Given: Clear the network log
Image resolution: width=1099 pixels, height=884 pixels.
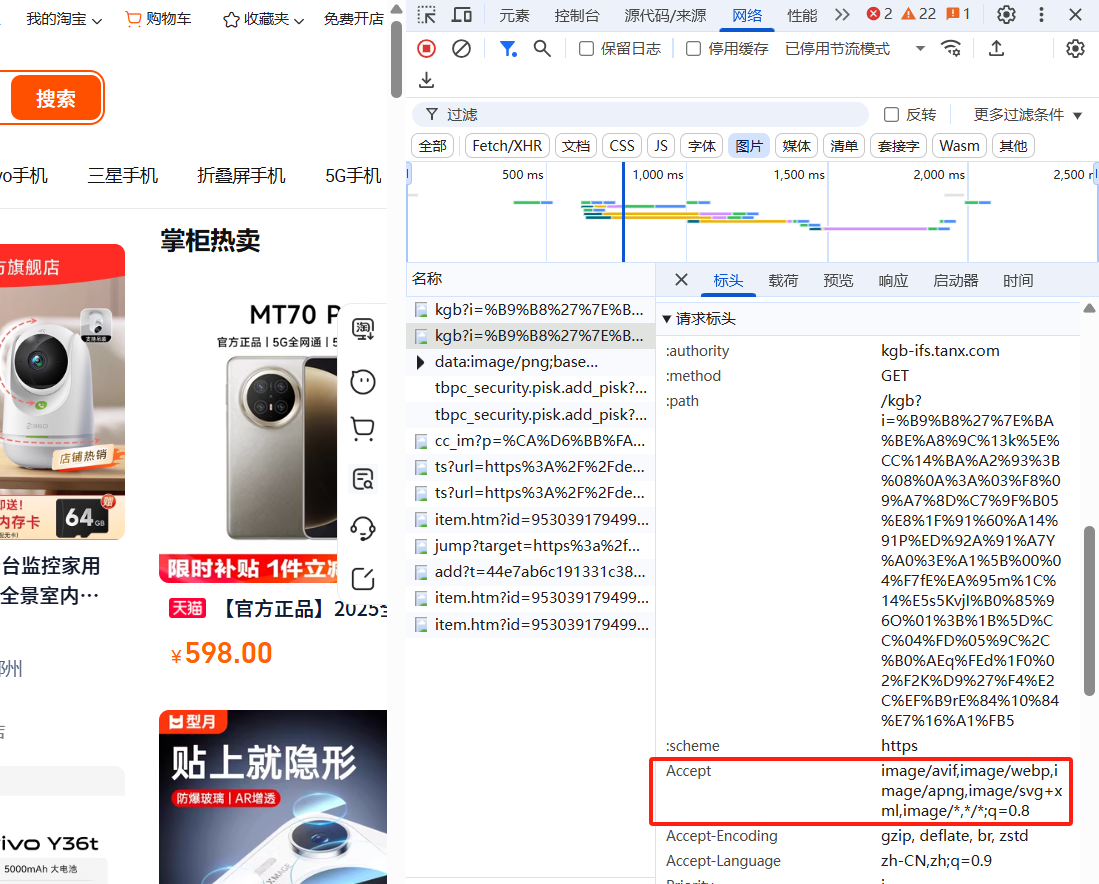Looking at the screenshot, I should coord(461,48).
